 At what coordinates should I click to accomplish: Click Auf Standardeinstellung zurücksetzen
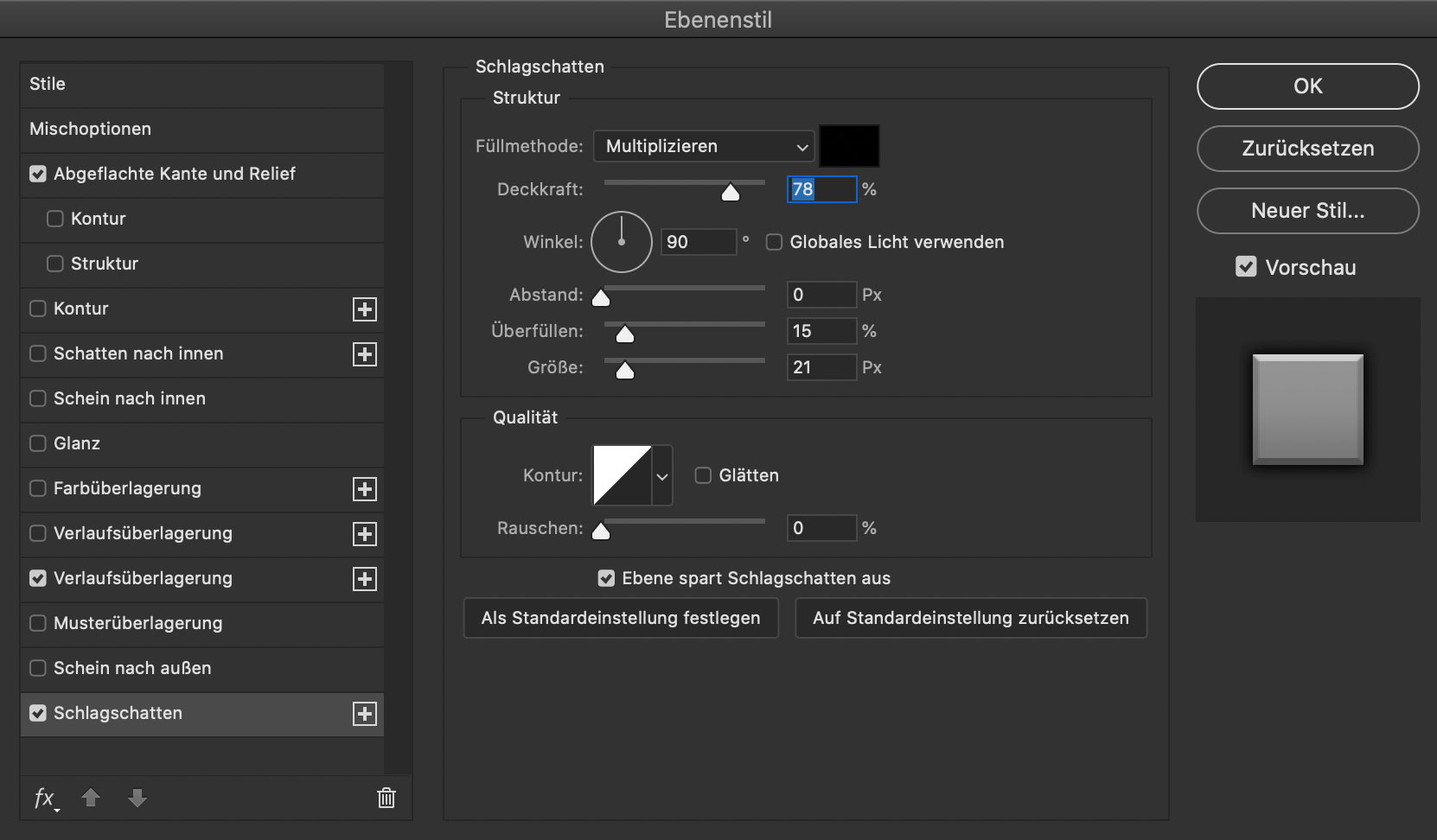[971, 618]
